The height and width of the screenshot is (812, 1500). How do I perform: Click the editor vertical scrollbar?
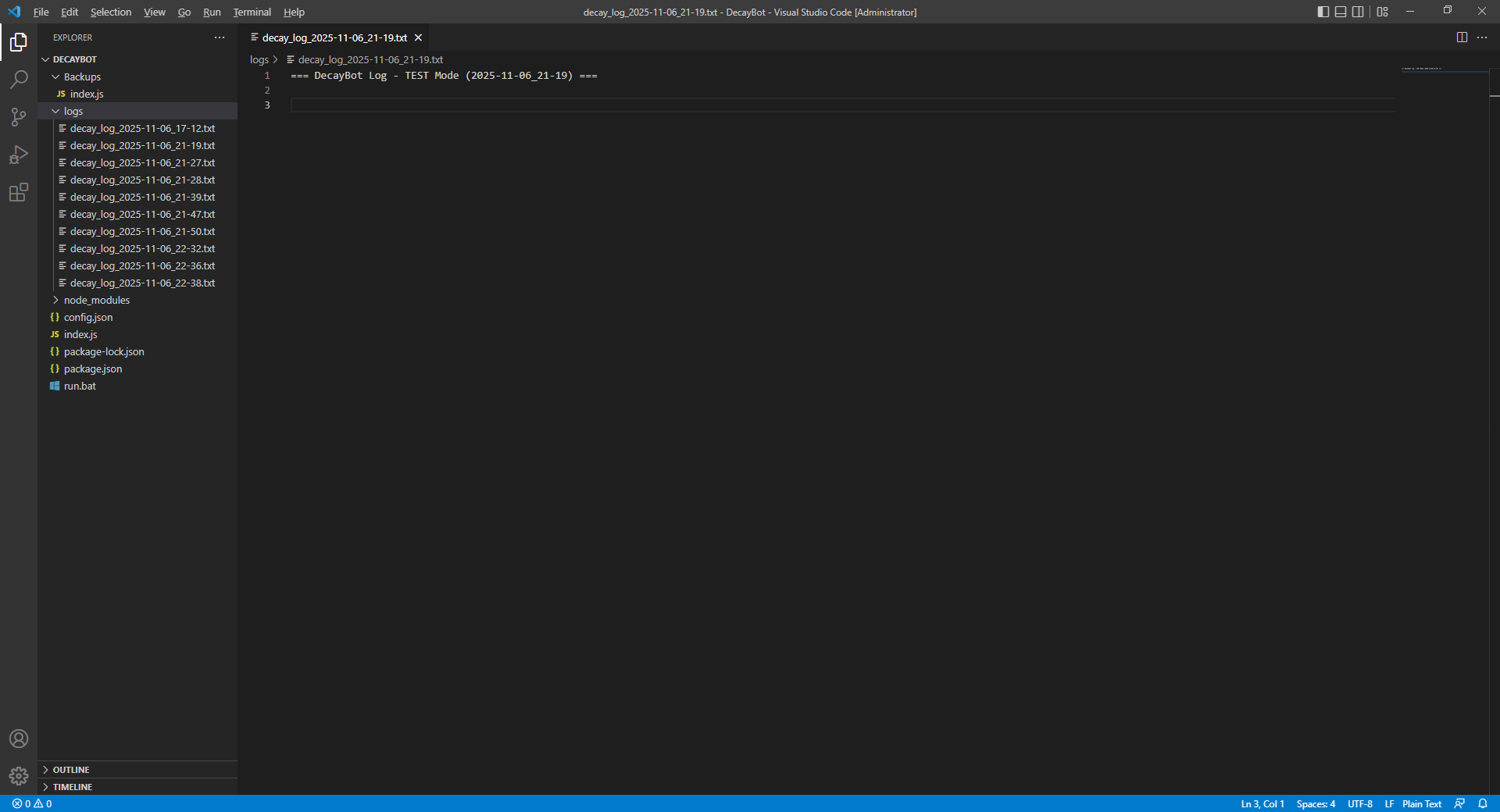pos(1495,431)
